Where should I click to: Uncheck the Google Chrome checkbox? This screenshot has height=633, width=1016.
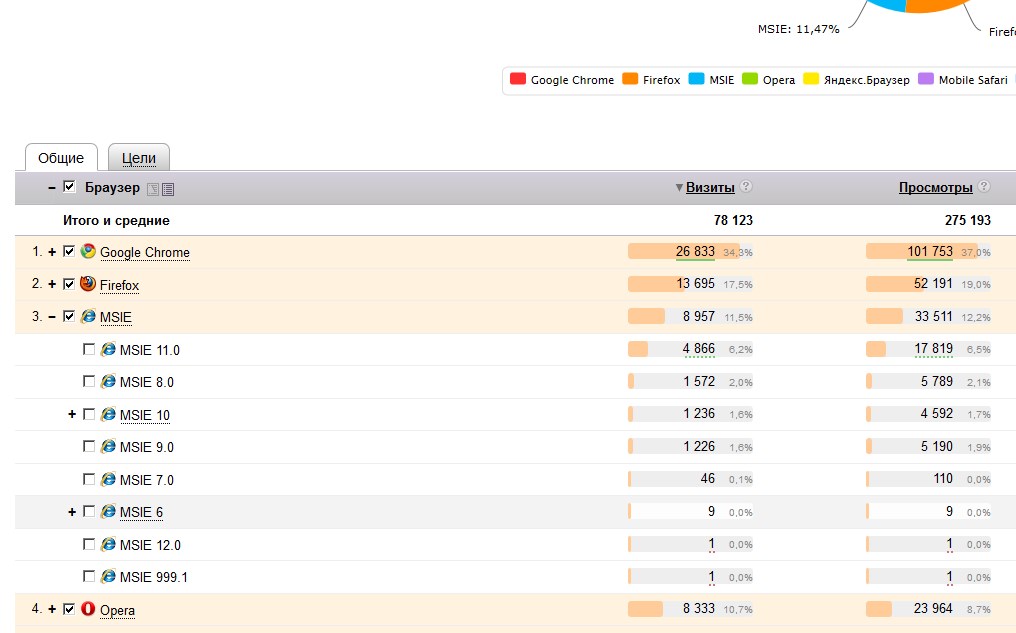click(x=69, y=251)
